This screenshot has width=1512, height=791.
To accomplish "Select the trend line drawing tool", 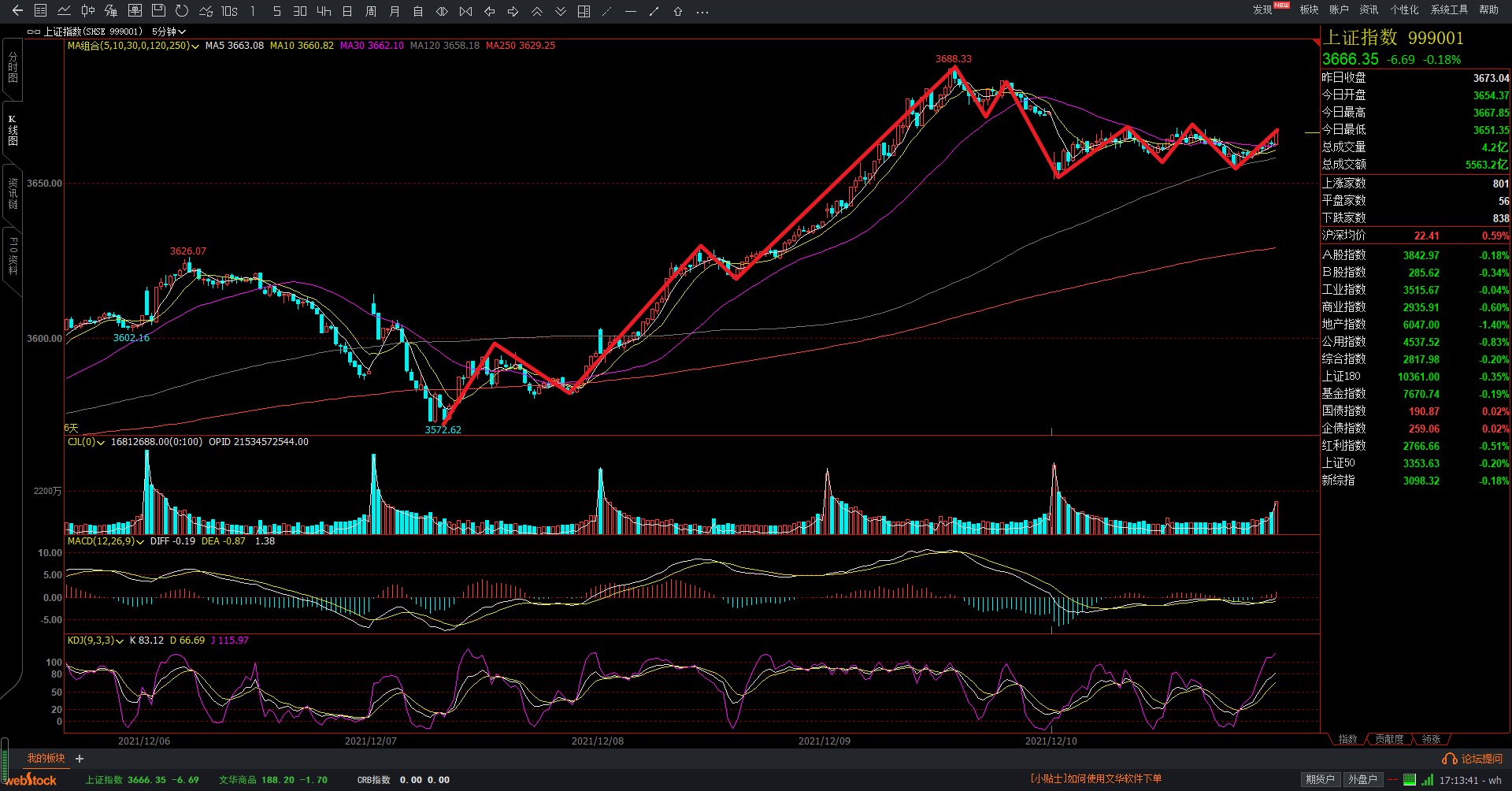I will click(654, 11).
